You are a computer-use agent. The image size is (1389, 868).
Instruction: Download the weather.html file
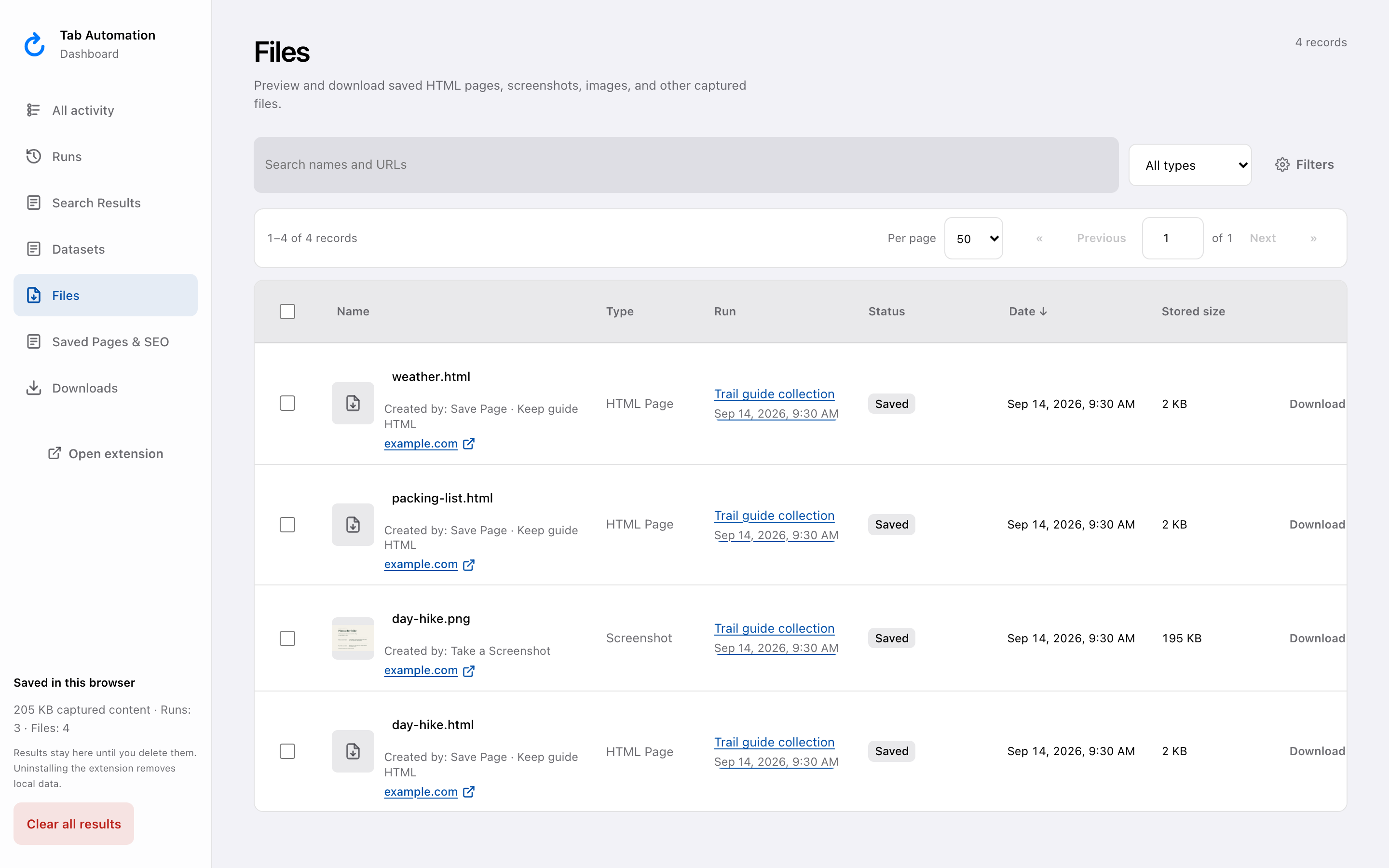1317,404
